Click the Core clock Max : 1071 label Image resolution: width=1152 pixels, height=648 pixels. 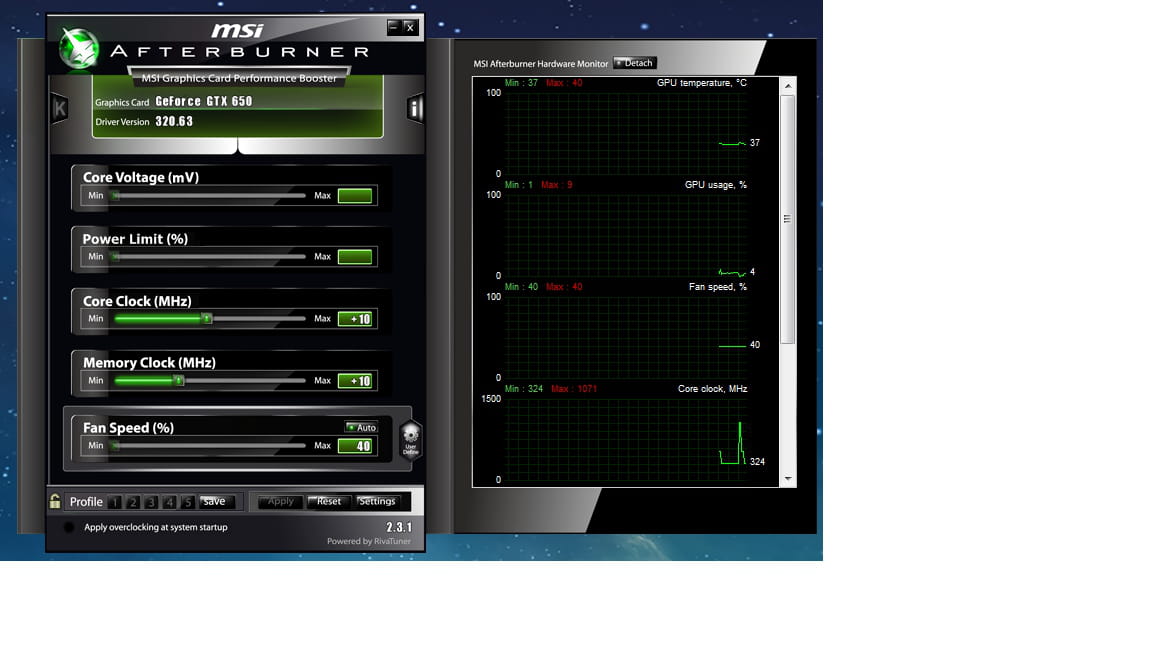(x=574, y=389)
